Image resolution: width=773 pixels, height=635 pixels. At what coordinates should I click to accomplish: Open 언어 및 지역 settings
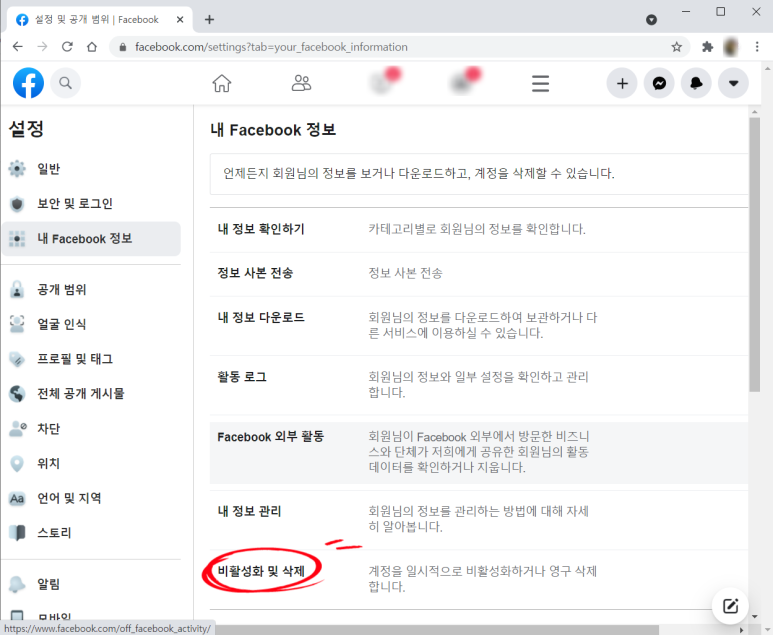pos(91,498)
